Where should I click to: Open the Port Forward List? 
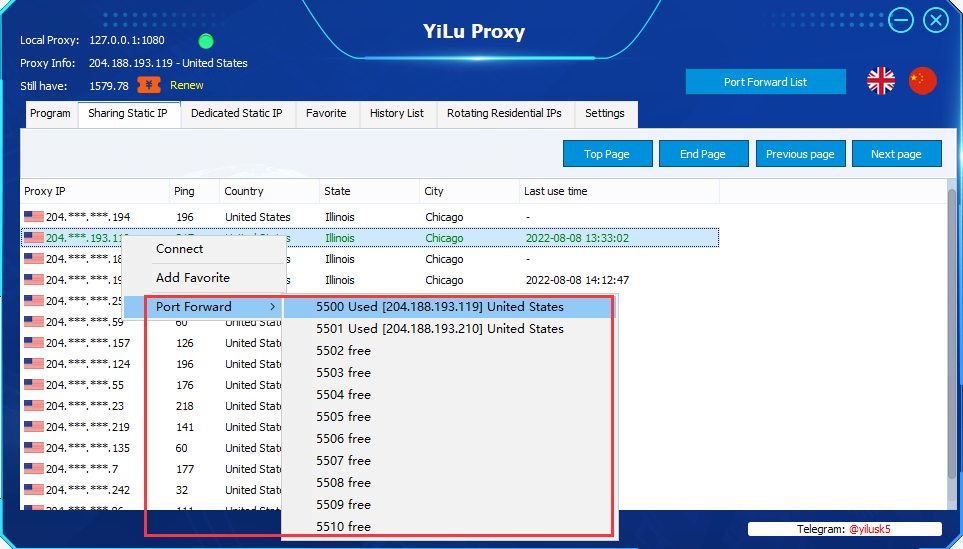click(765, 82)
